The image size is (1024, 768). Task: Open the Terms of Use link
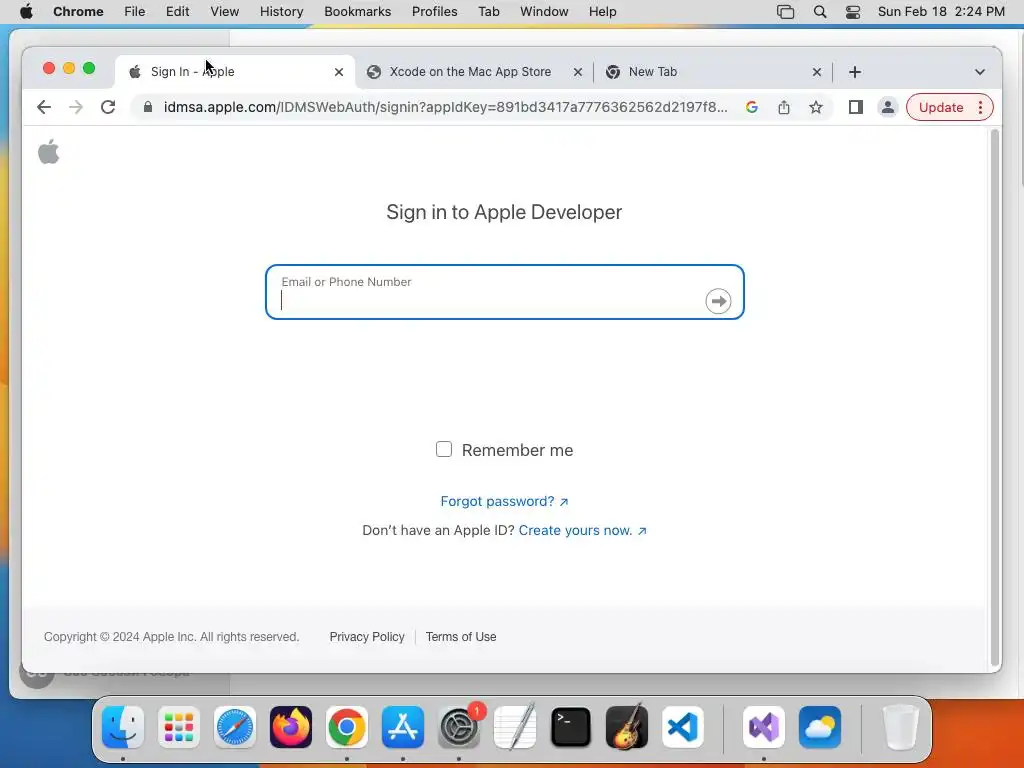click(461, 637)
